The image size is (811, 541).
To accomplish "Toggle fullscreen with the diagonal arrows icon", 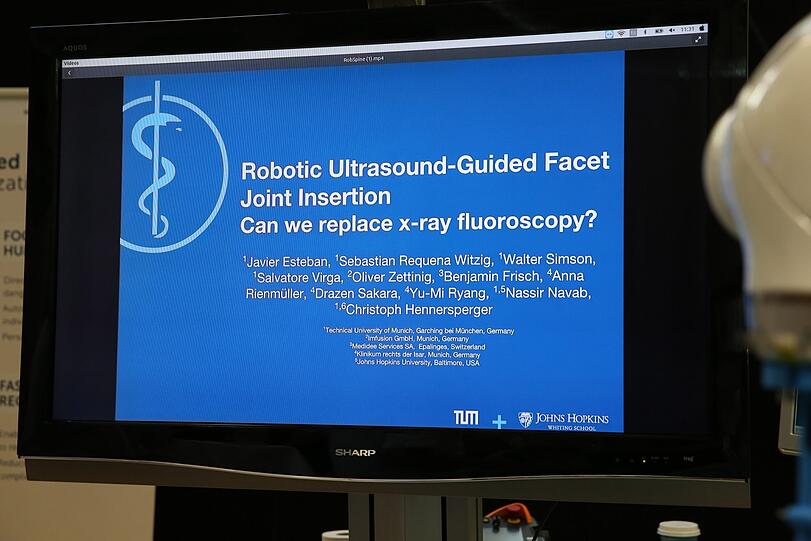I will pos(698,39).
